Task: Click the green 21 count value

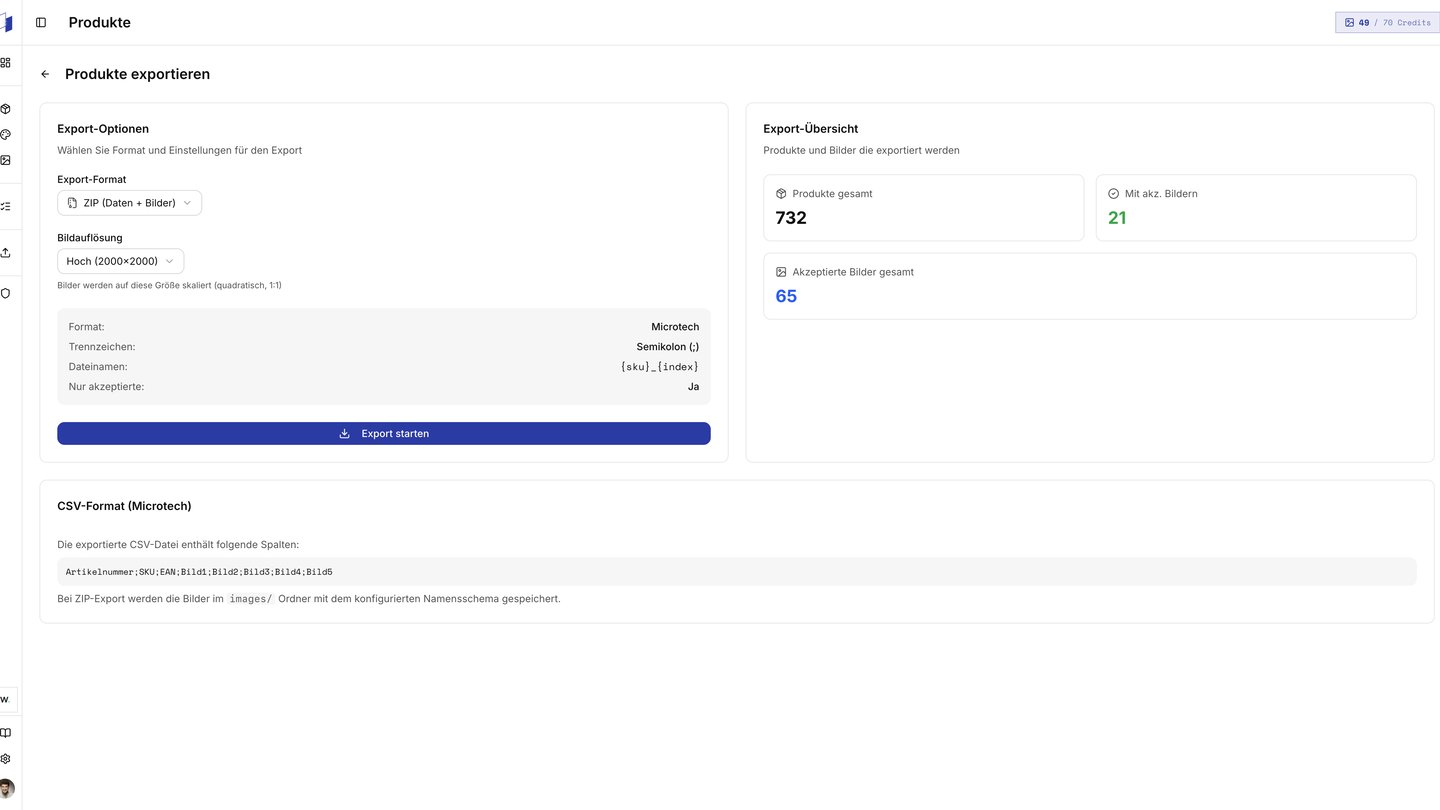Action: 1117,218
